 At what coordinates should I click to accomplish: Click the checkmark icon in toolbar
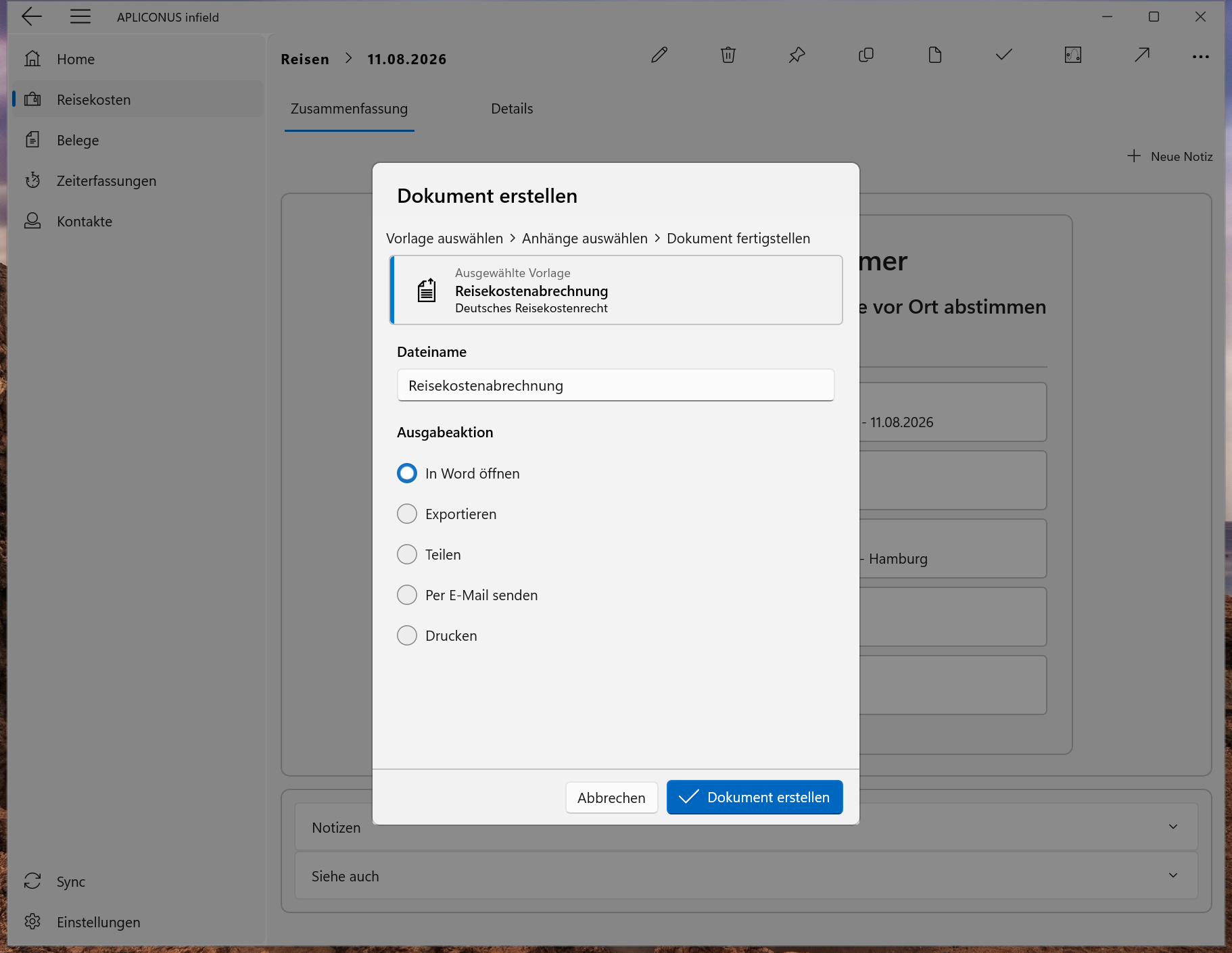[x=1004, y=55]
